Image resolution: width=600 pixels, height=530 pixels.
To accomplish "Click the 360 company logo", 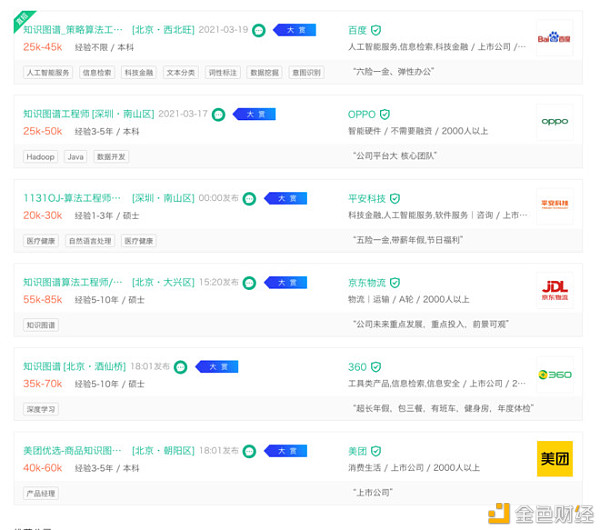I will point(554,375).
